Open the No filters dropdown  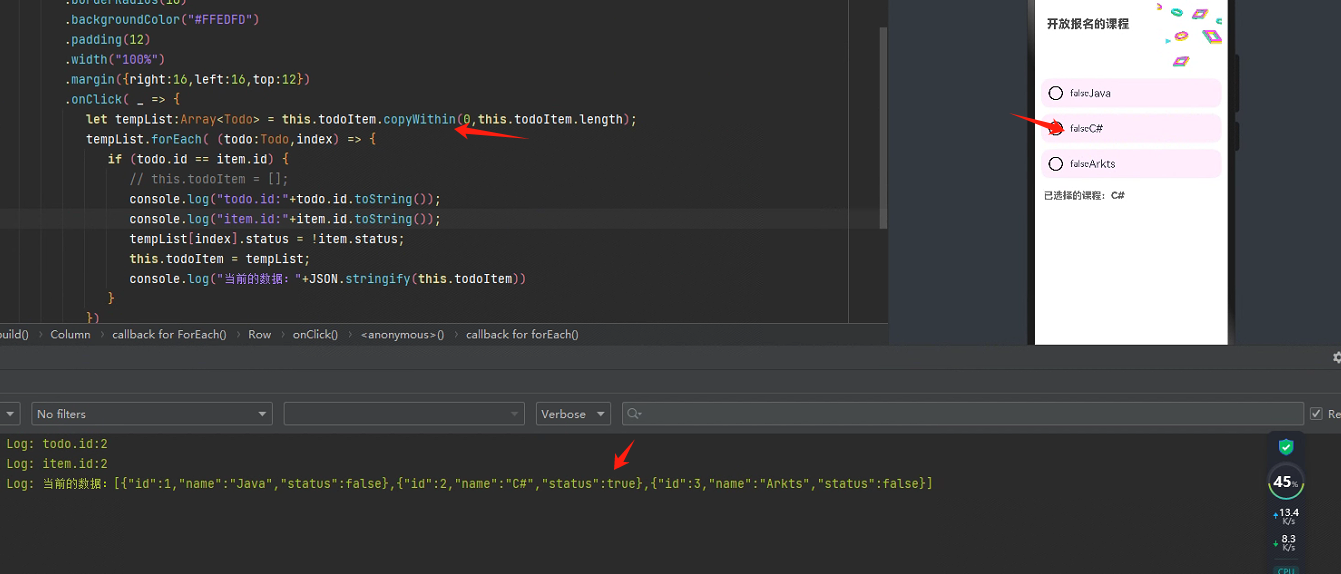coord(151,414)
